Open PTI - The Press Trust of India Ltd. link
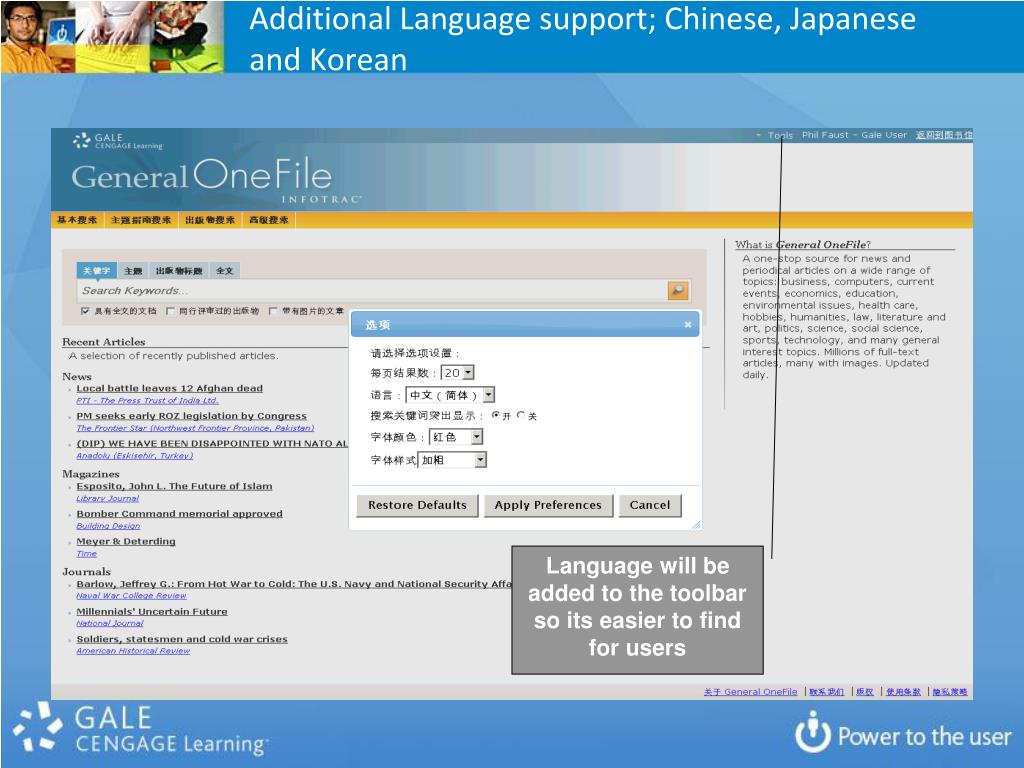 148,401
